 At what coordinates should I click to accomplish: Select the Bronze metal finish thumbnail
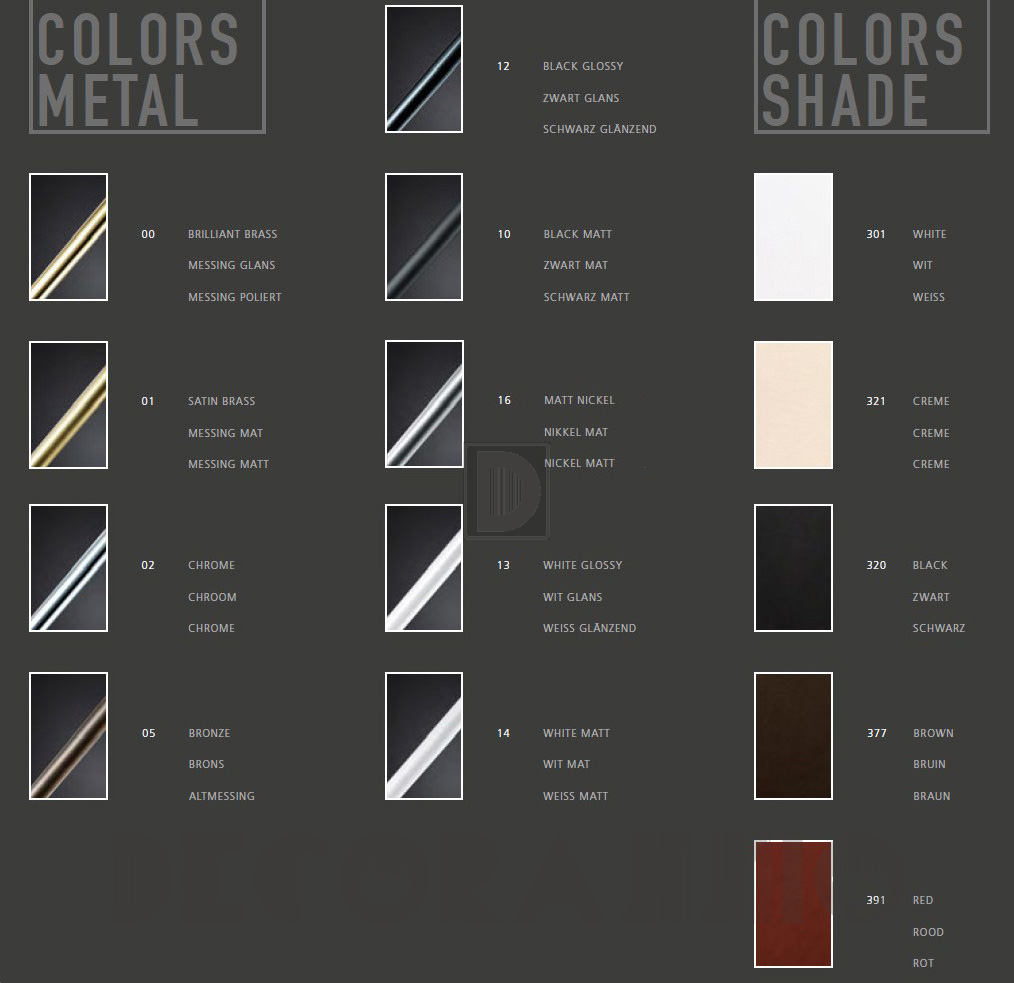click(68, 736)
